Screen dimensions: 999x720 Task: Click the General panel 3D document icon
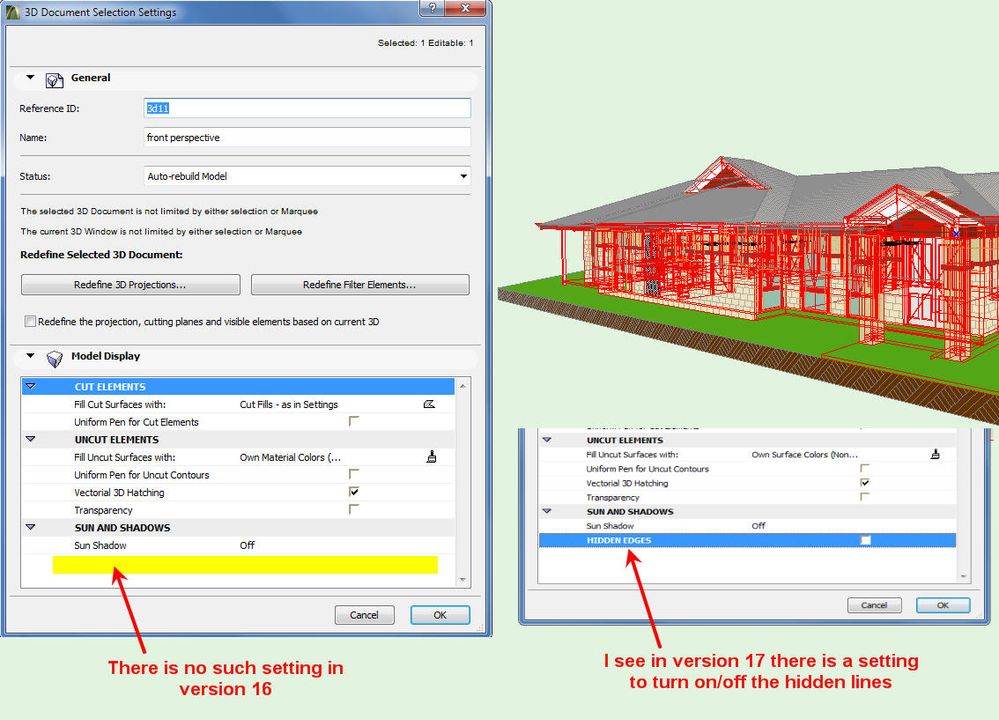54,80
